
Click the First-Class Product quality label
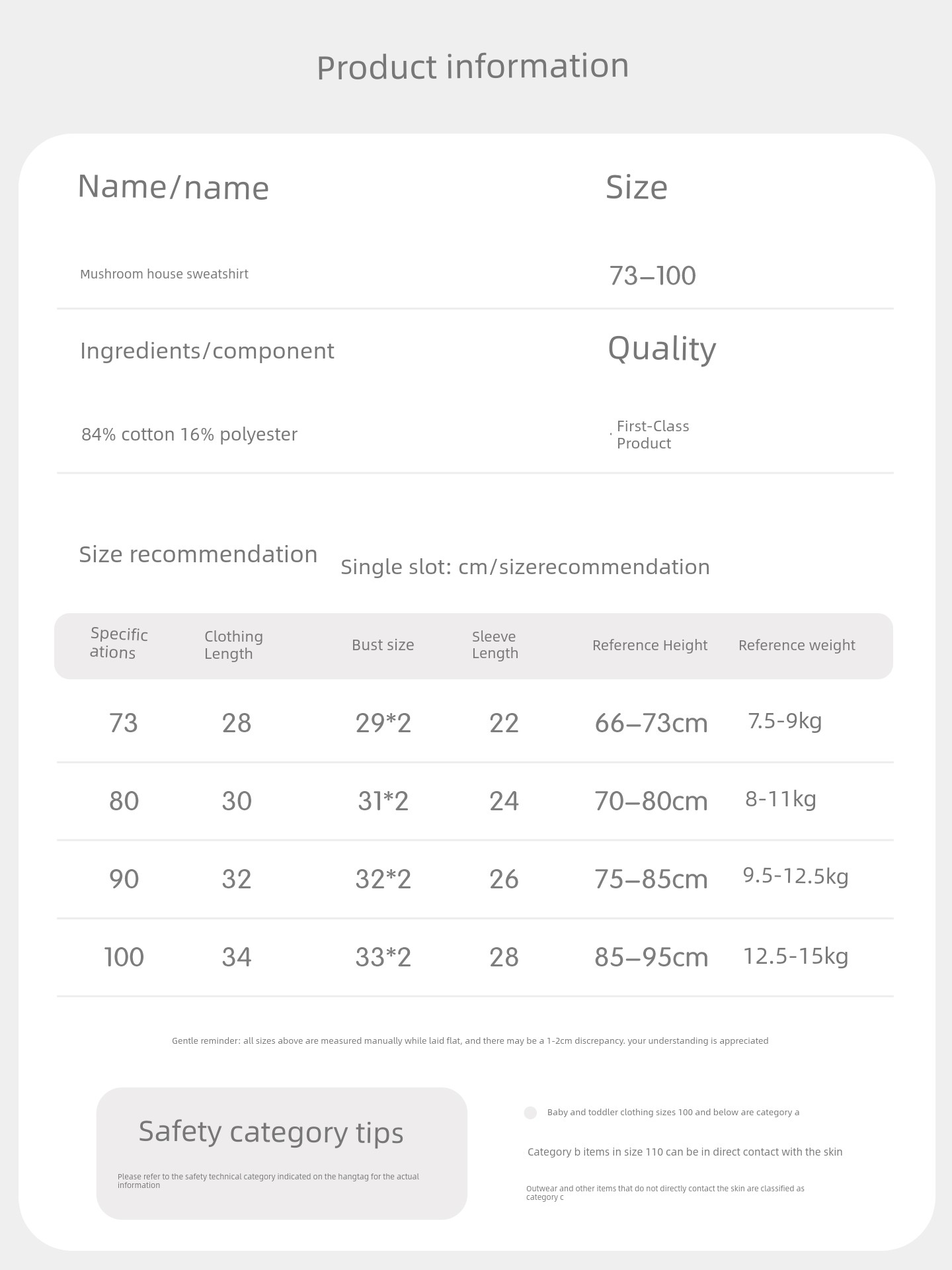653,435
